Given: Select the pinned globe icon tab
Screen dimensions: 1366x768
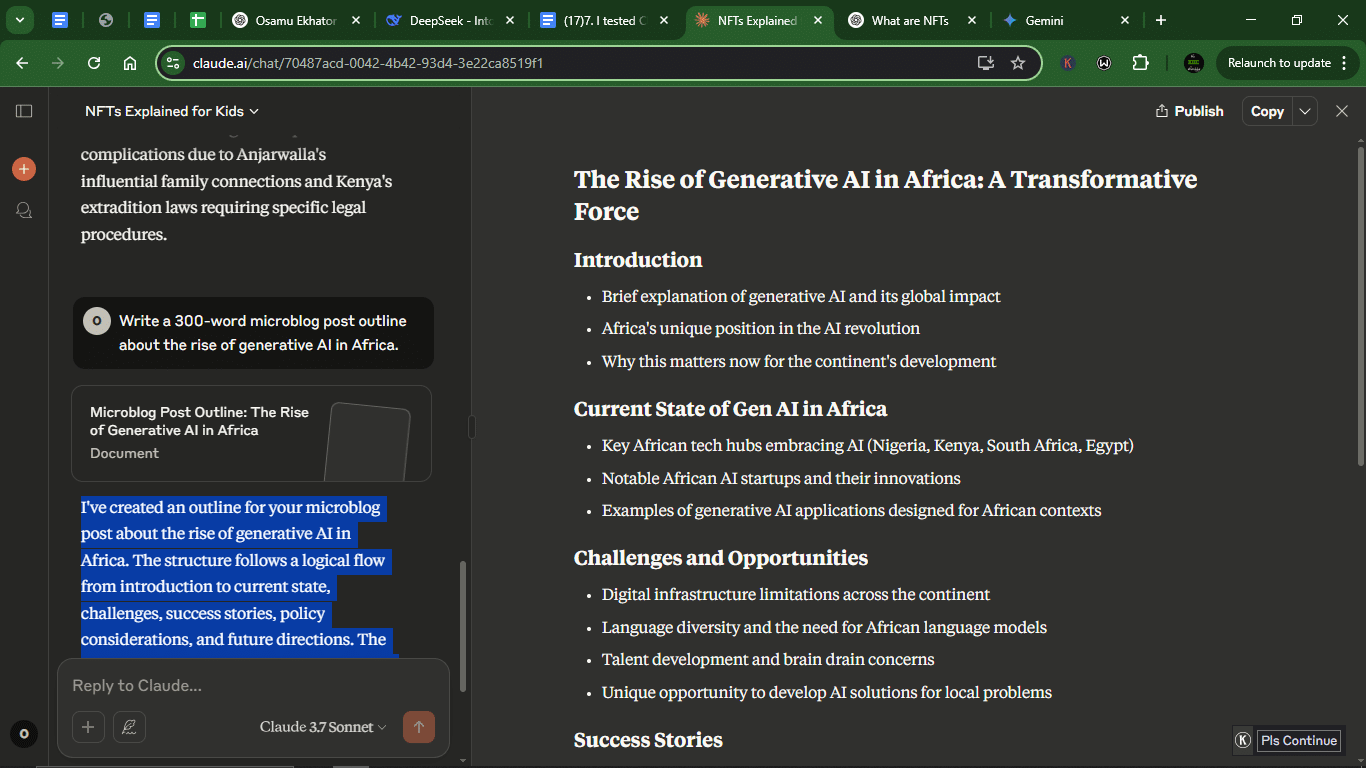Looking at the screenshot, I should [106, 20].
